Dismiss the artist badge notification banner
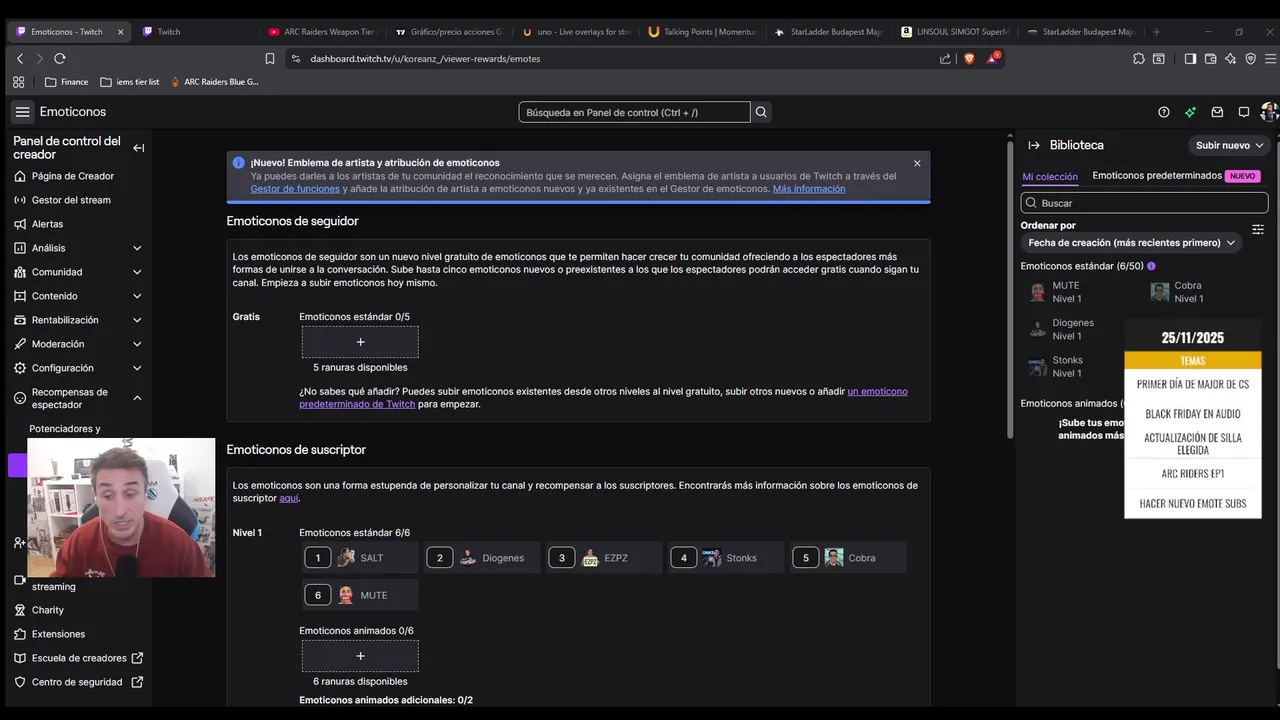 tap(917, 163)
